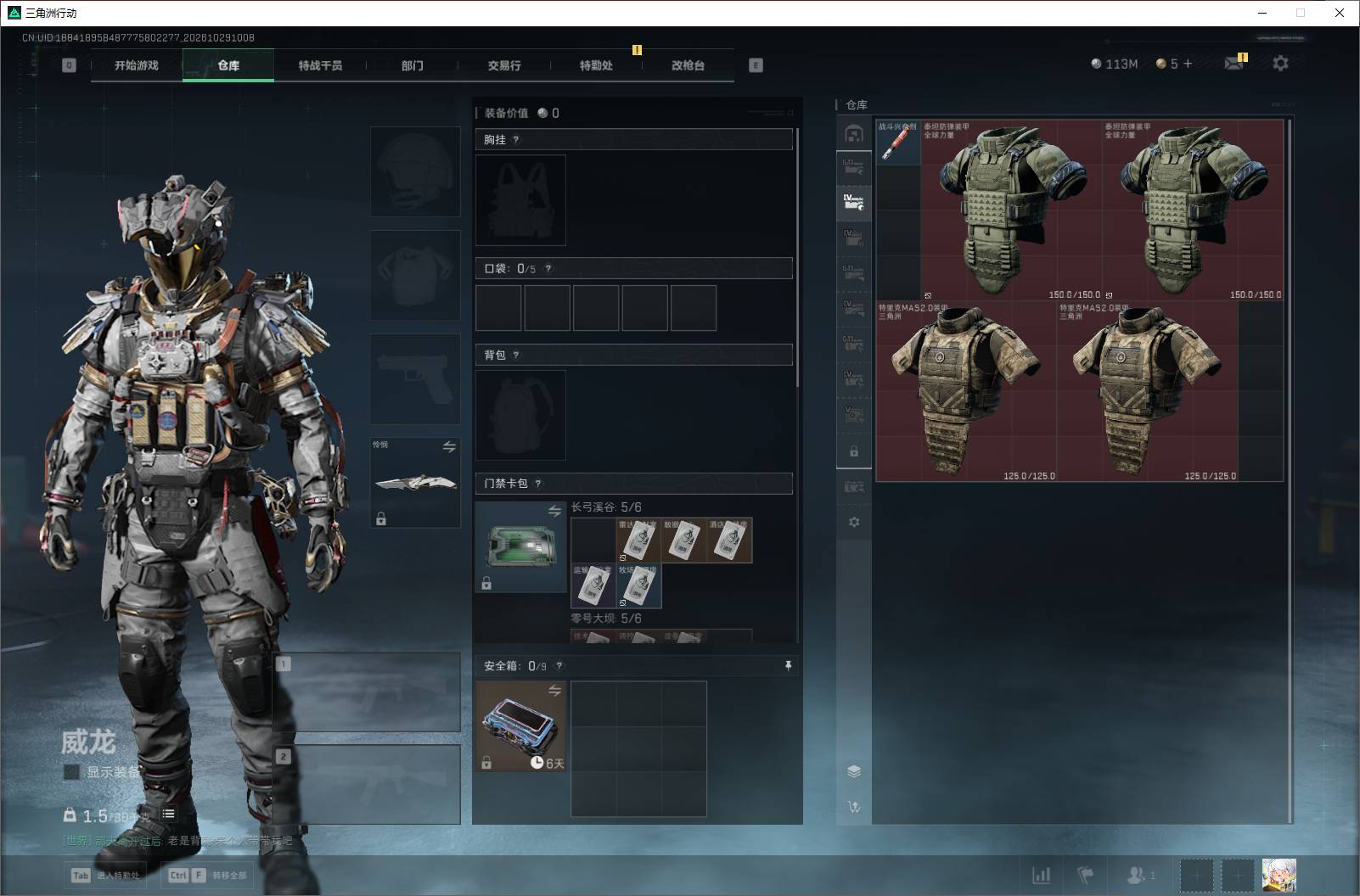Image resolution: width=1360 pixels, height=896 pixels.
Task: Switch to 开始游戏 tab
Action: coord(137,65)
